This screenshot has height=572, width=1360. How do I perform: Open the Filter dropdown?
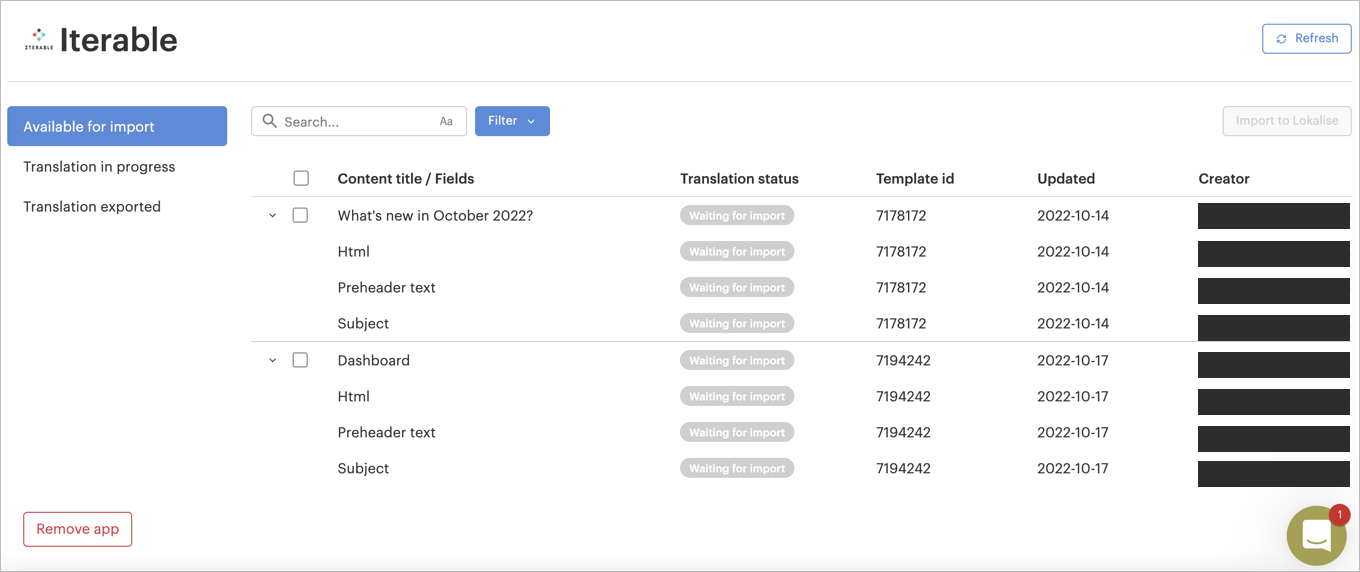[x=512, y=121]
